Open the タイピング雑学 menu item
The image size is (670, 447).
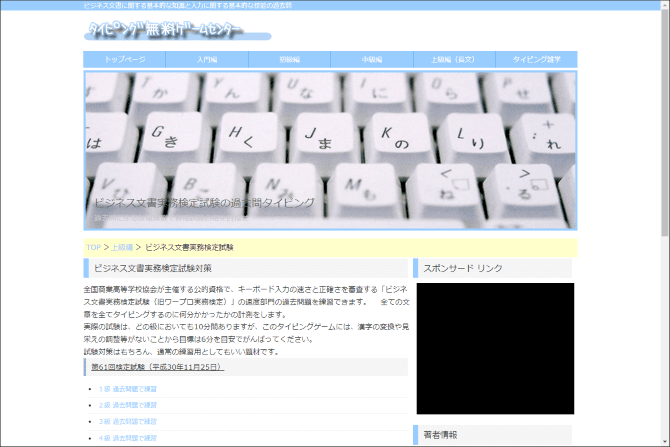click(x=536, y=60)
